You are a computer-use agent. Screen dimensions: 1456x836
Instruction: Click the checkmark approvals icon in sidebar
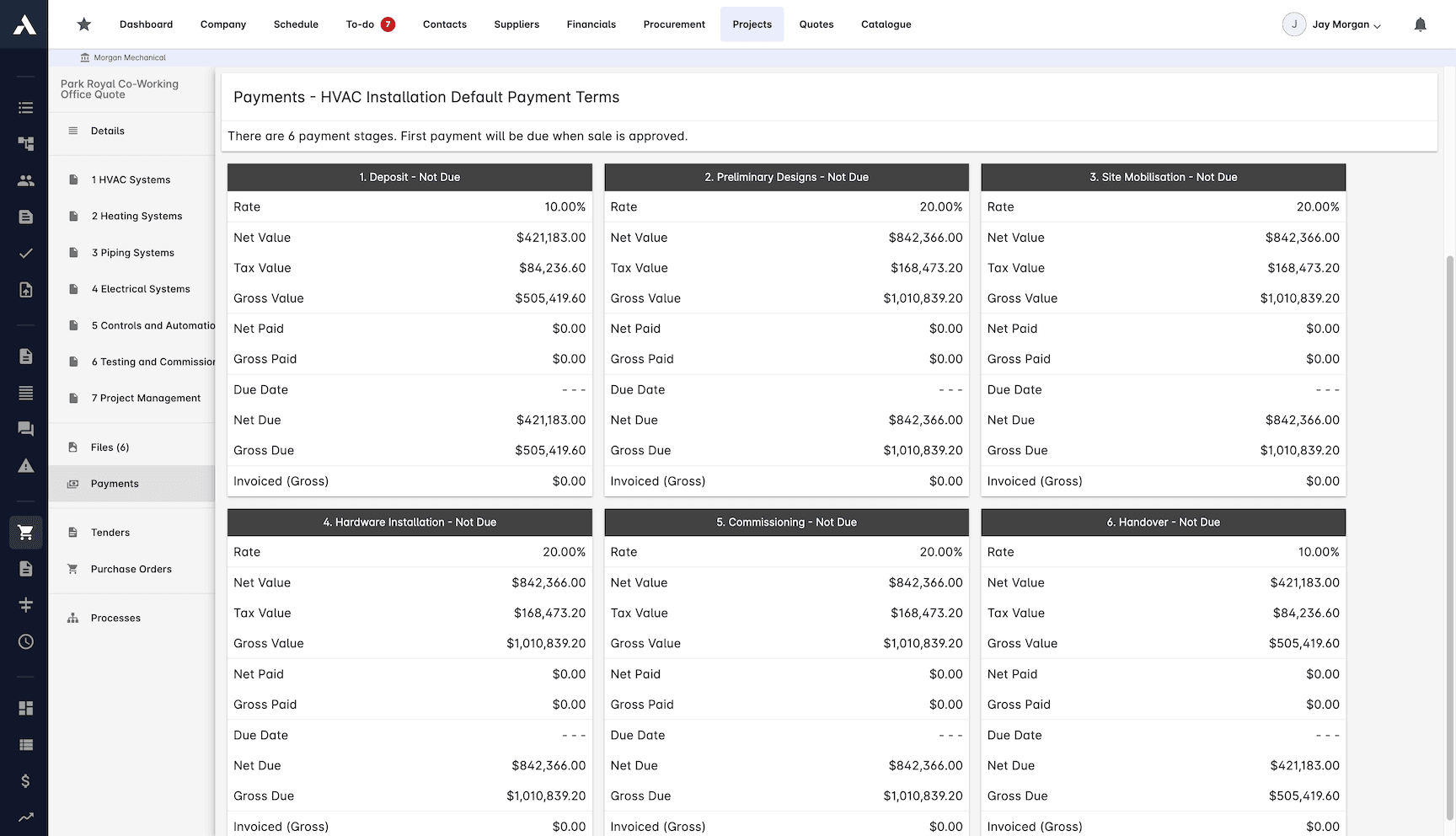pyautogui.click(x=25, y=253)
